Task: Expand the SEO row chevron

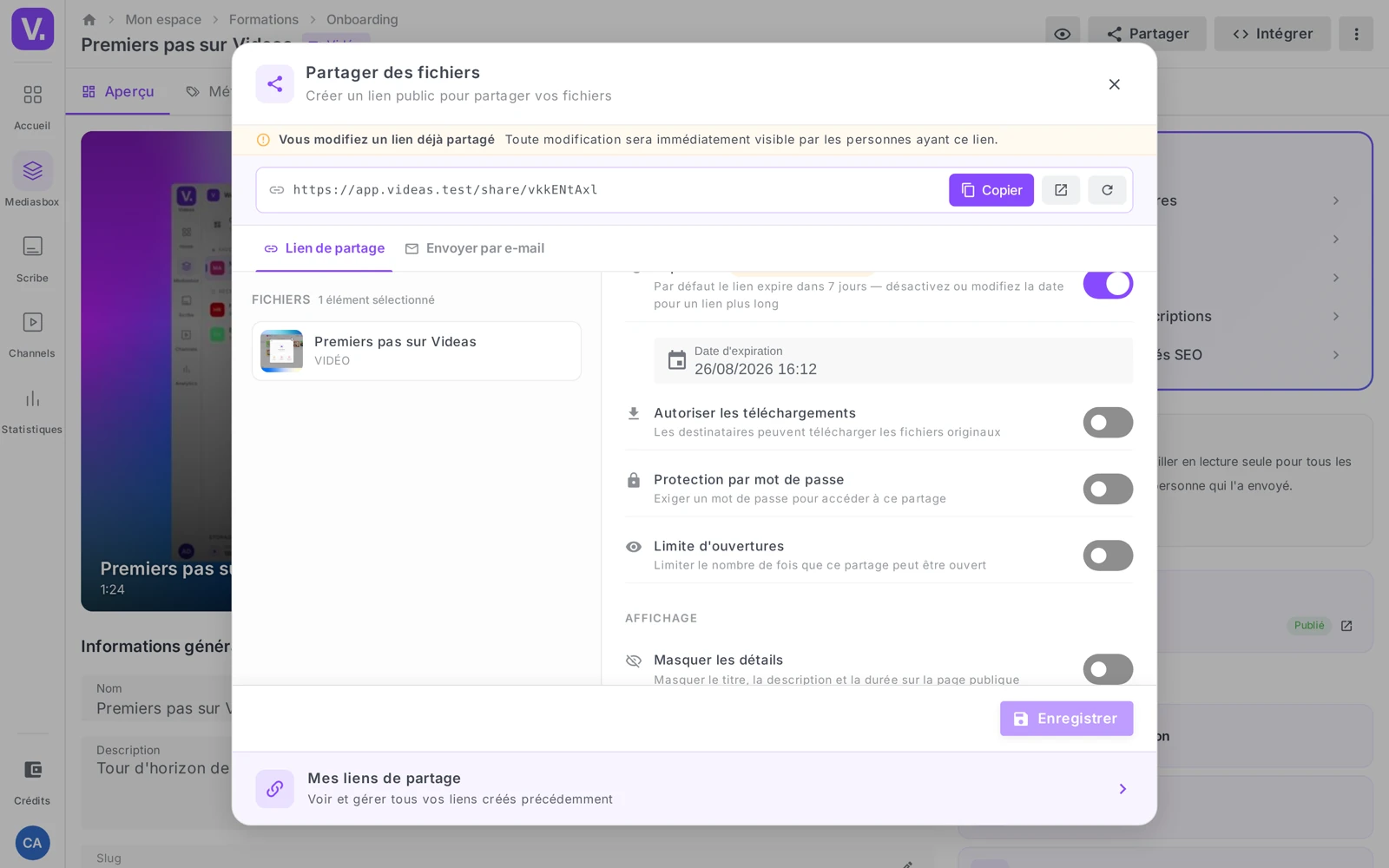Action: 1336,355
